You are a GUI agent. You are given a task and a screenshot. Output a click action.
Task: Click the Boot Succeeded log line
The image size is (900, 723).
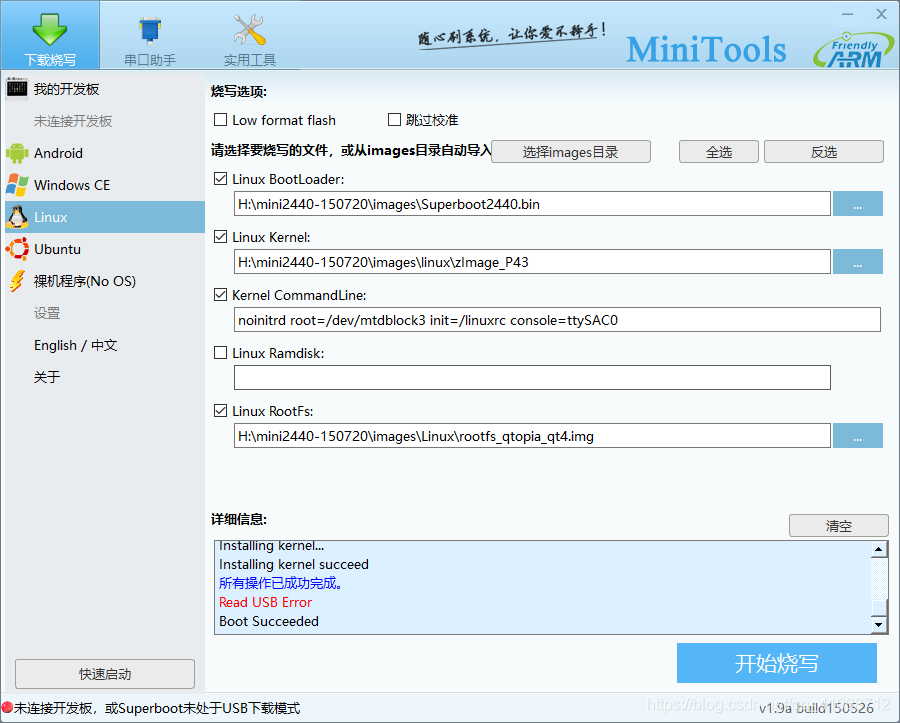pyautogui.click(x=269, y=621)
